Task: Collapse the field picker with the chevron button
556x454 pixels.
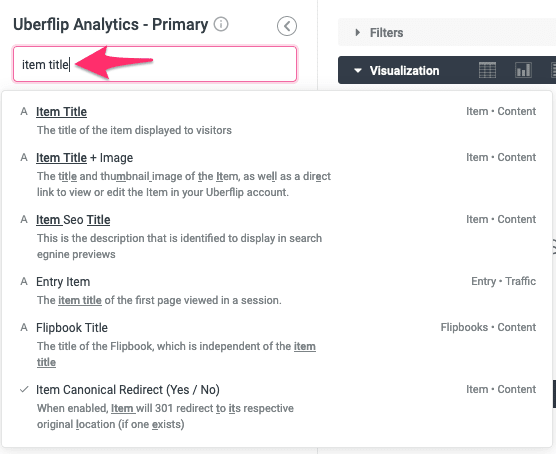Action: coord(287,26)
